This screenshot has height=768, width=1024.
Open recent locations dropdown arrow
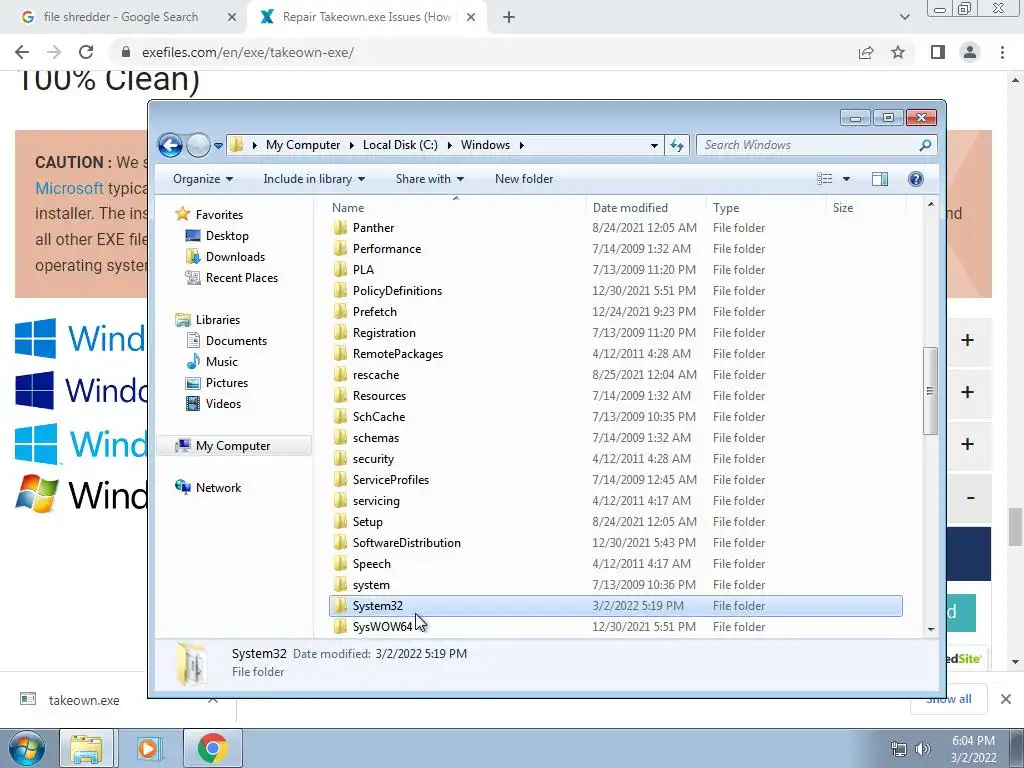[218, 146]
